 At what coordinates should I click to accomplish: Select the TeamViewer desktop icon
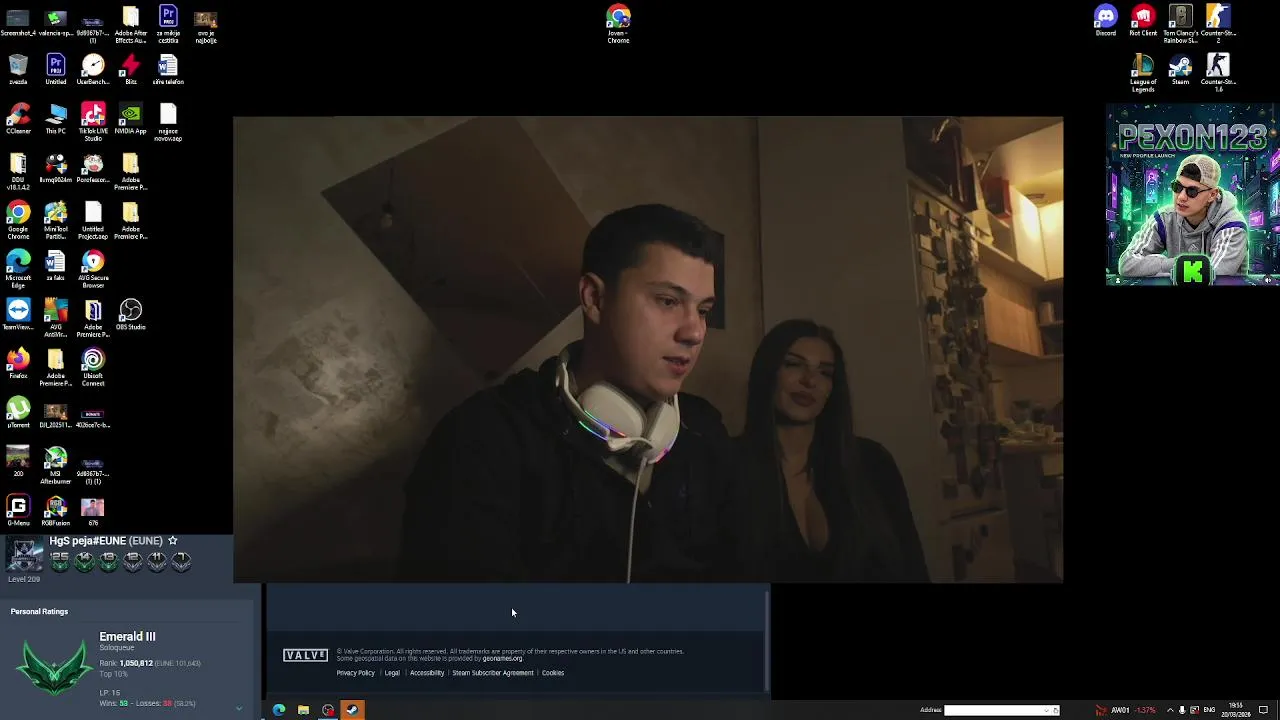[18, 314]
